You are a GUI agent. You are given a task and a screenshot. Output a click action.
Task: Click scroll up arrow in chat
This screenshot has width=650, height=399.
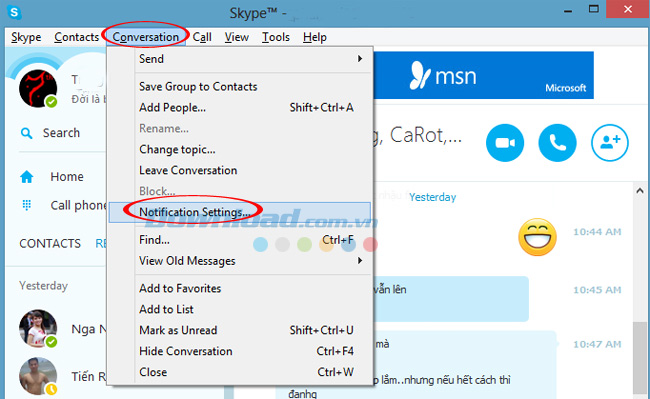click(640, 190)
